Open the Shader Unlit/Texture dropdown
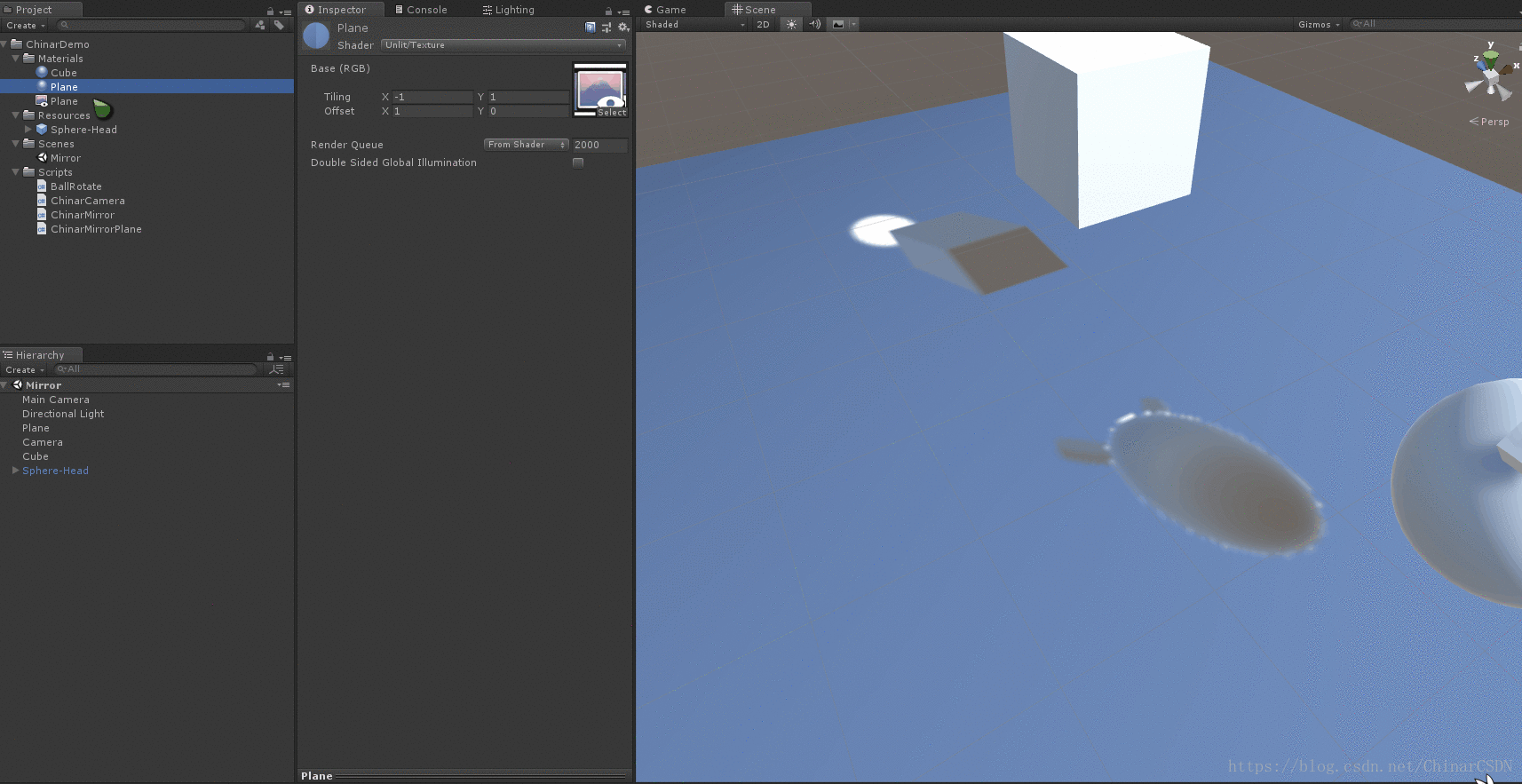 503,44
